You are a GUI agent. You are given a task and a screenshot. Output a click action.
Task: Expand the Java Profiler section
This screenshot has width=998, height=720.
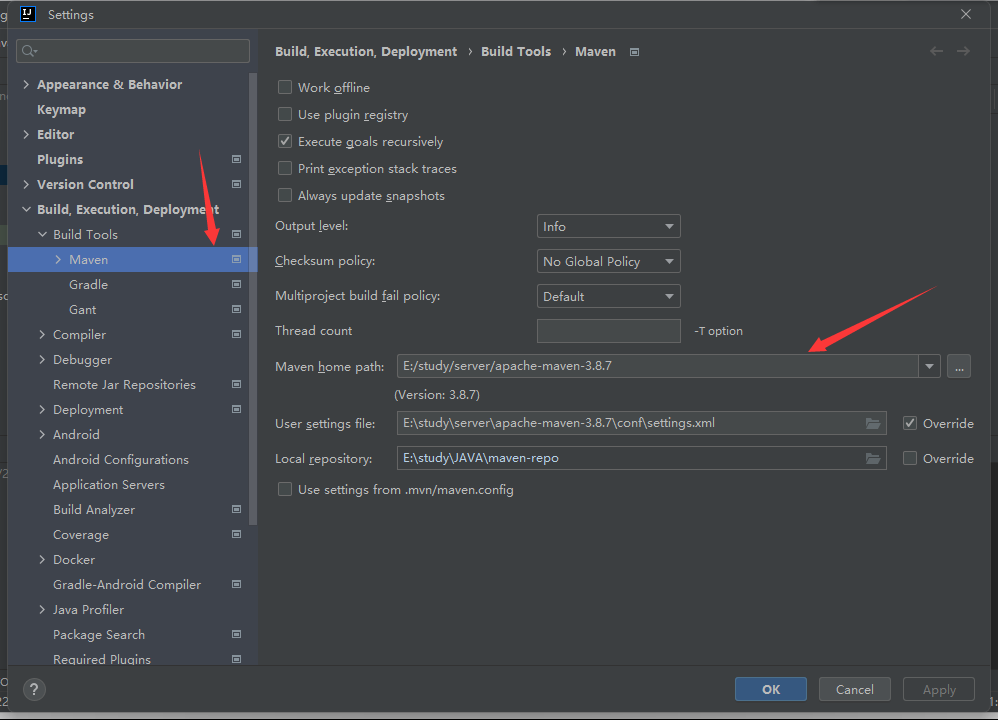click(x=42, y=610)
